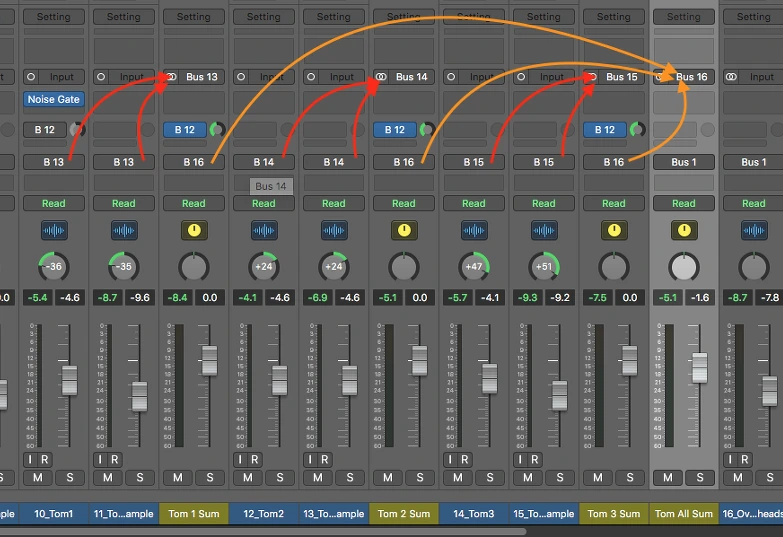783x537 pixels.
Task: Click the waveform icon on 12_Tom2 channel
Action: pos(264,230)
